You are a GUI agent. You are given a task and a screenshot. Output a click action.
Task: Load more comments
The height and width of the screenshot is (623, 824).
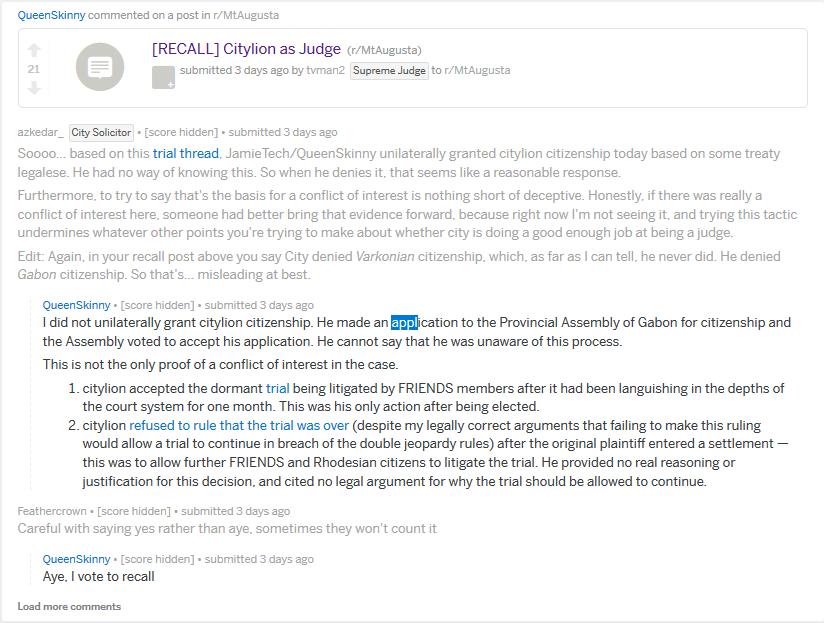69,607
